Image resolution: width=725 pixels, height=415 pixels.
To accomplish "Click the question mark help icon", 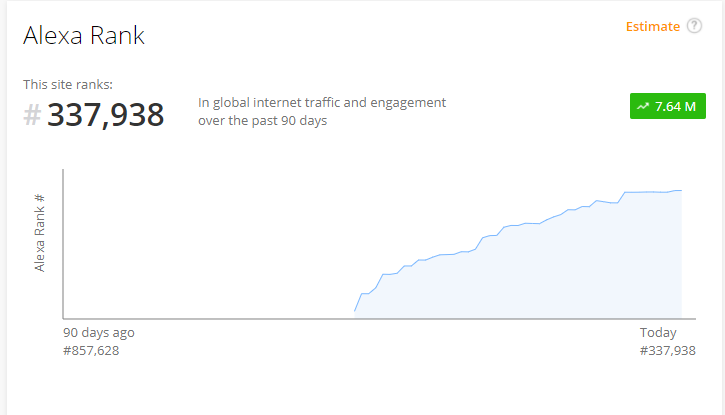I will [694, 26].
